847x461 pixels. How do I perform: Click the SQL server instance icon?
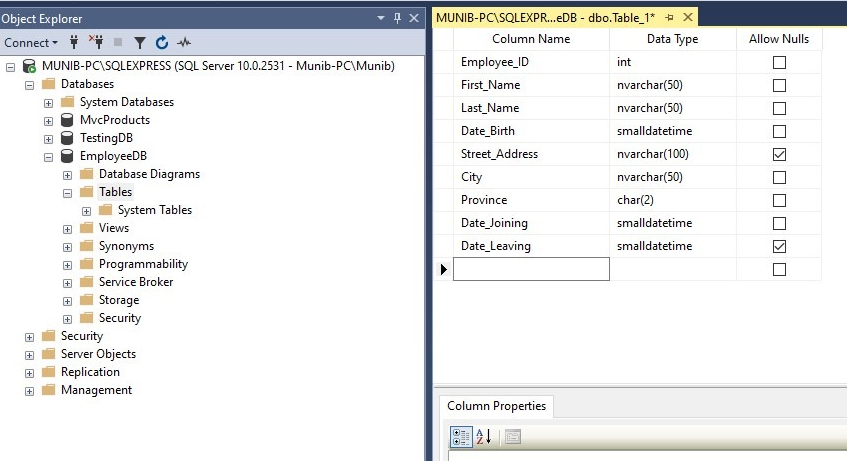(29, 66)
